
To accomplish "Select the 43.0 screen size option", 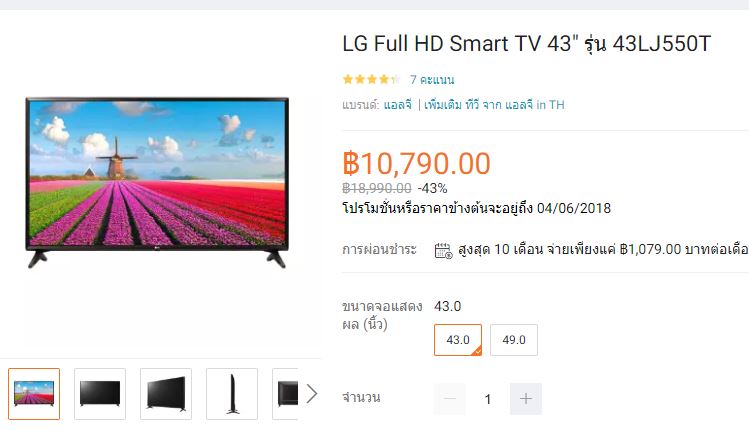I will 458,340.
